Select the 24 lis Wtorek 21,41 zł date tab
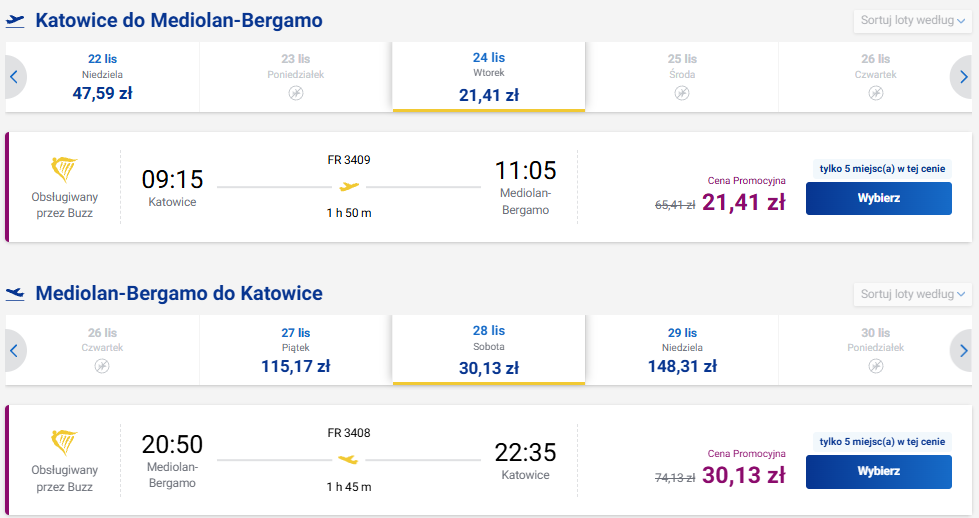 pyautogui.click(x=489, y=77)
